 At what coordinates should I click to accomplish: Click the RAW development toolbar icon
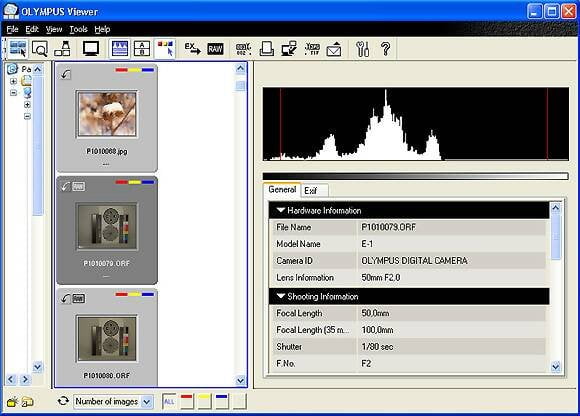tap(215, 49)
